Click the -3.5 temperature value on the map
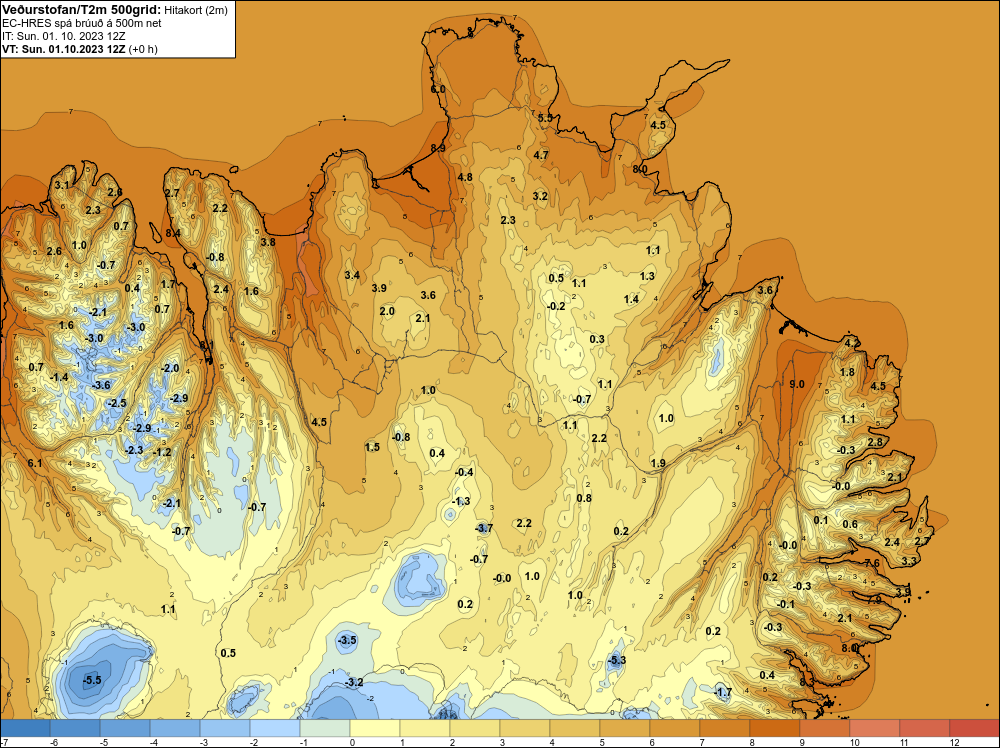The image size is (1000, 748). click(347, 640)
